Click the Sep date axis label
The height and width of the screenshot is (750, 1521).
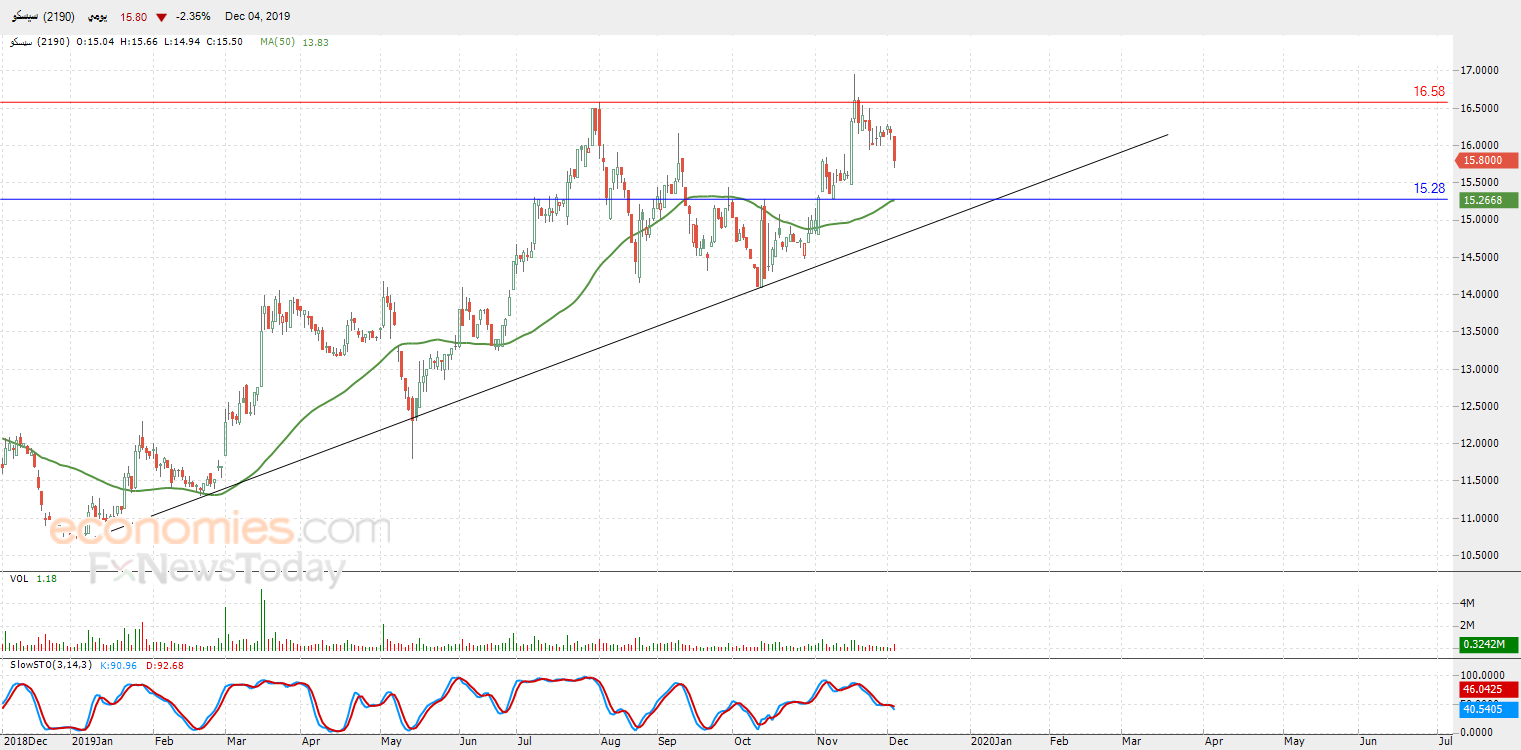(667, 742)
